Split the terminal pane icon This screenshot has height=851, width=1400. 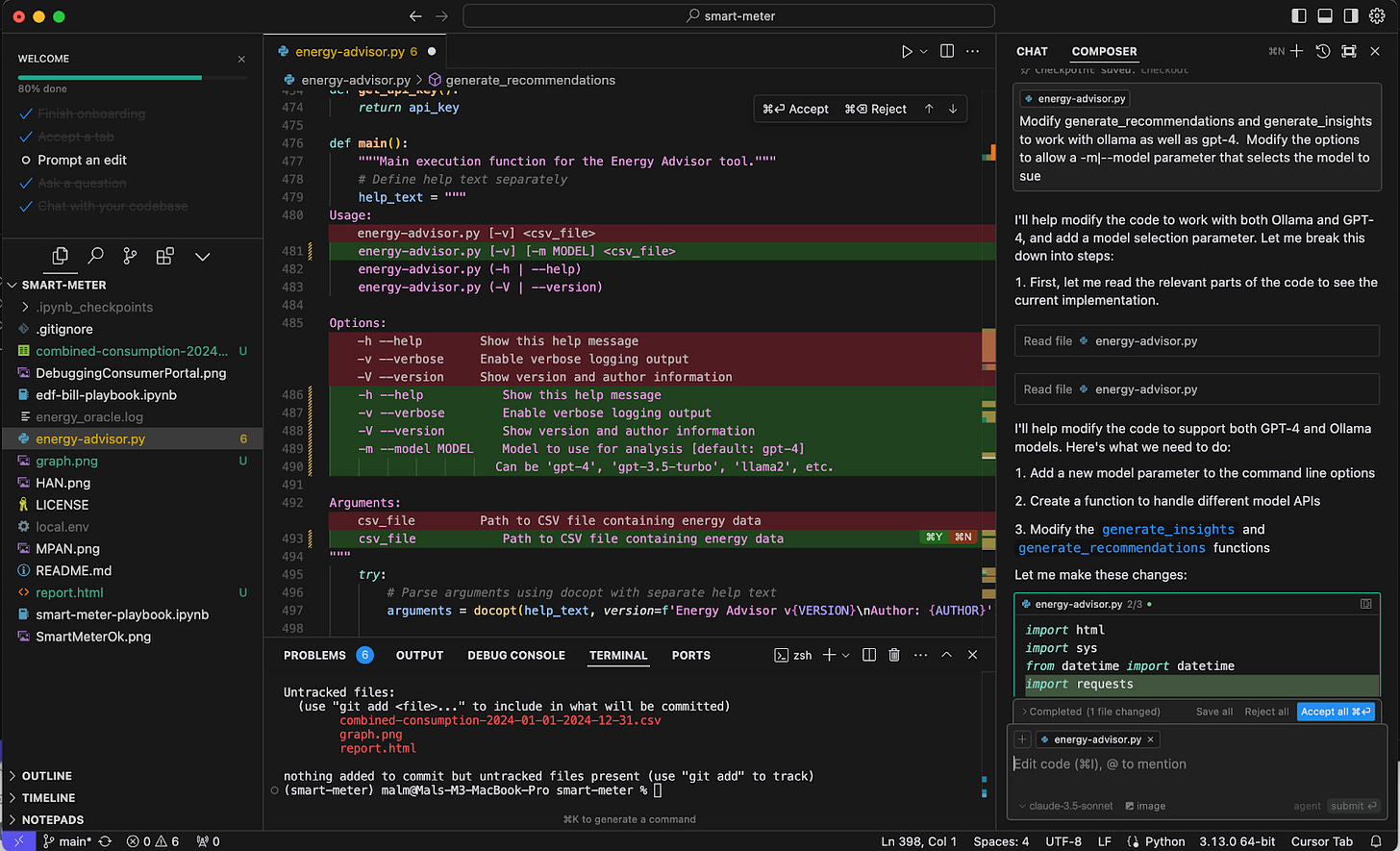[x=869, y=655]
